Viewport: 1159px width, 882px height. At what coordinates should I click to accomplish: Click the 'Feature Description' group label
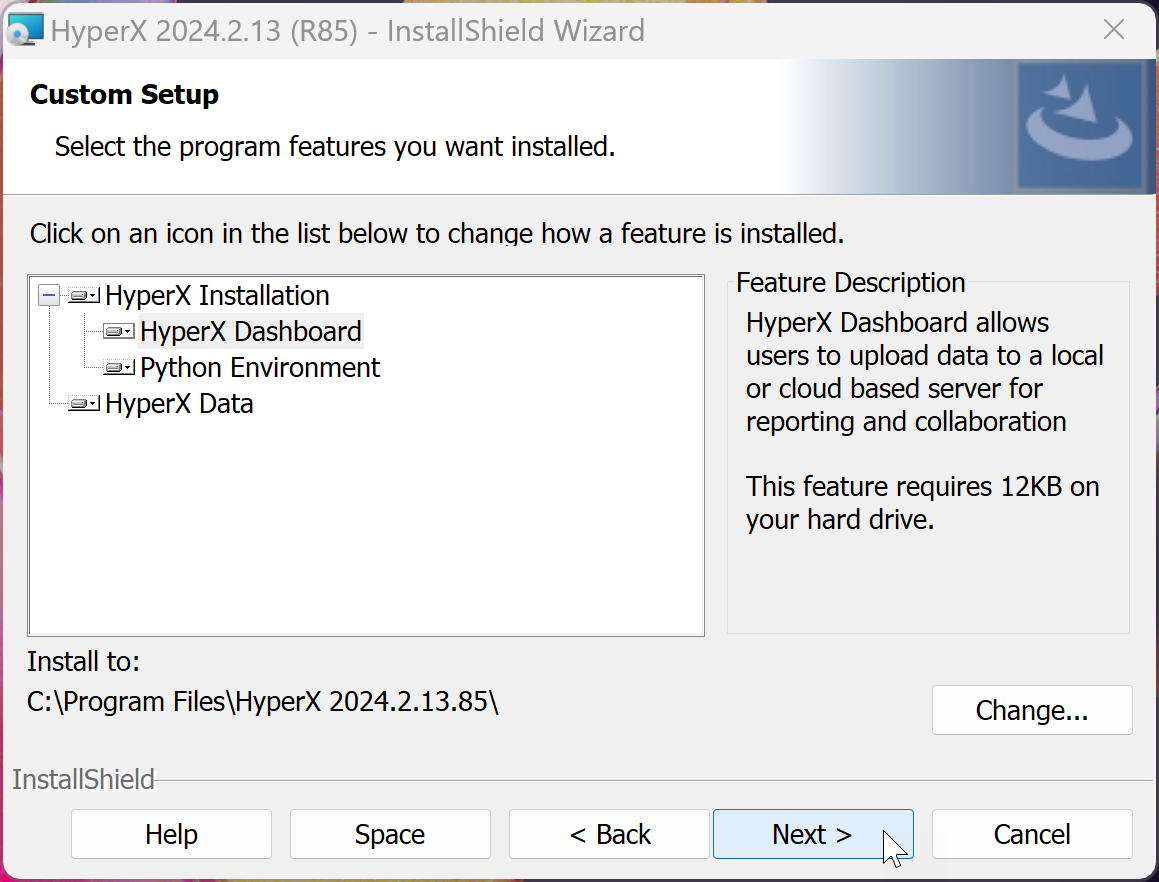[851, 282]
